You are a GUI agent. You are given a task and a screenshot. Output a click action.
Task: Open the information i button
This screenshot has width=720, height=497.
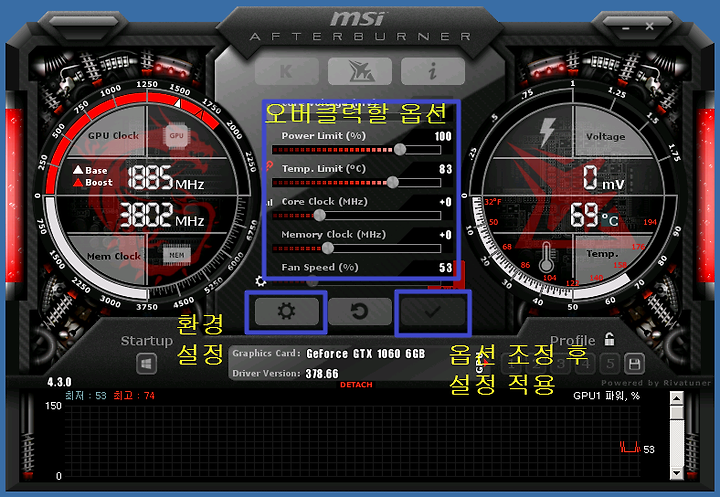coord(433,71)
